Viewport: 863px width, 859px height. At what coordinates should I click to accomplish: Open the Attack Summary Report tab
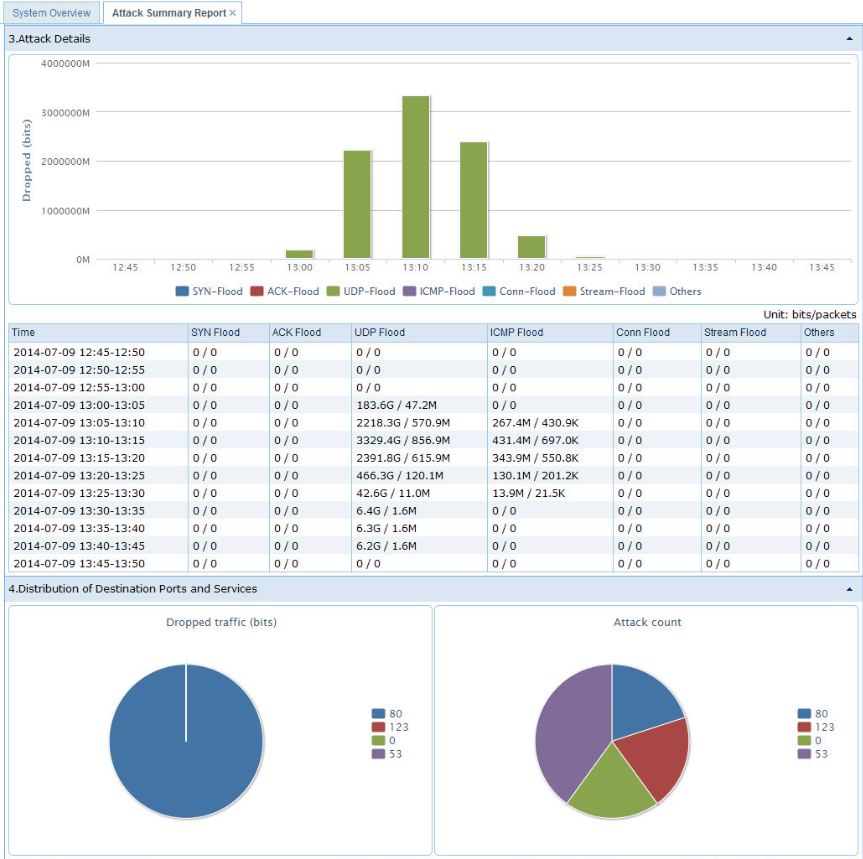[x=168, y=13]
